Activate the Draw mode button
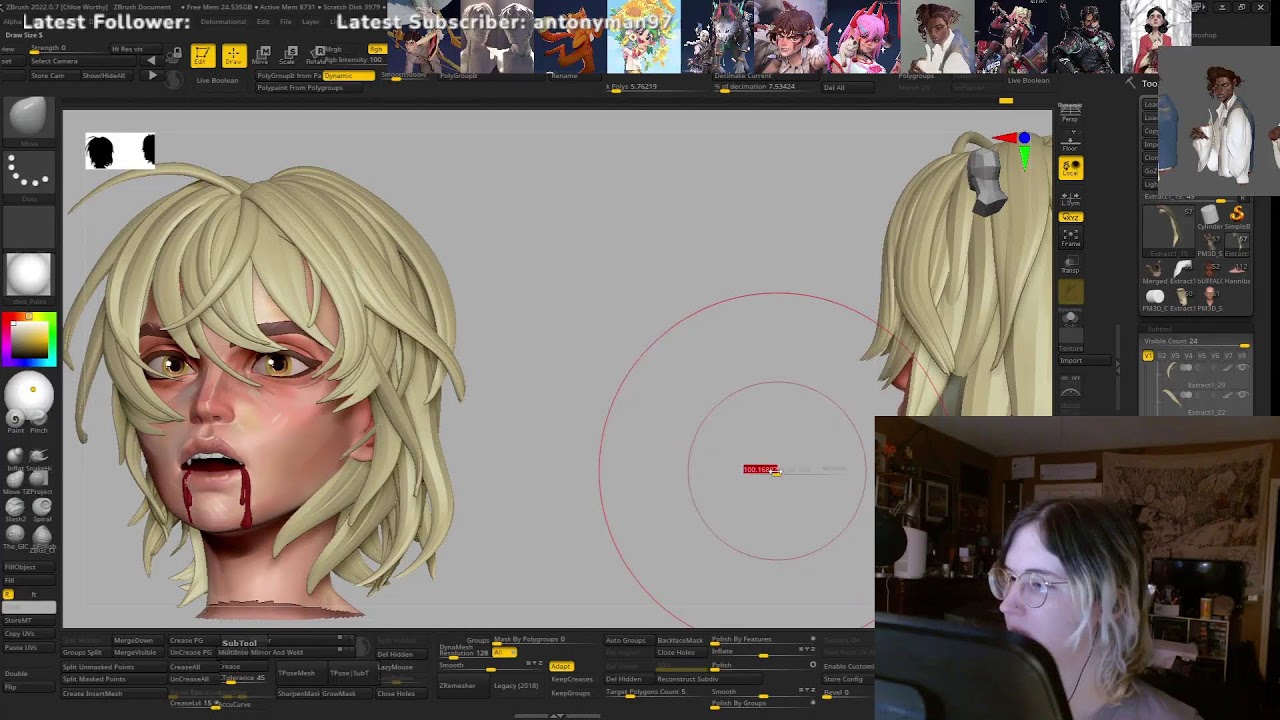The width and height of the screenshot is (1280, 720). 234,55
